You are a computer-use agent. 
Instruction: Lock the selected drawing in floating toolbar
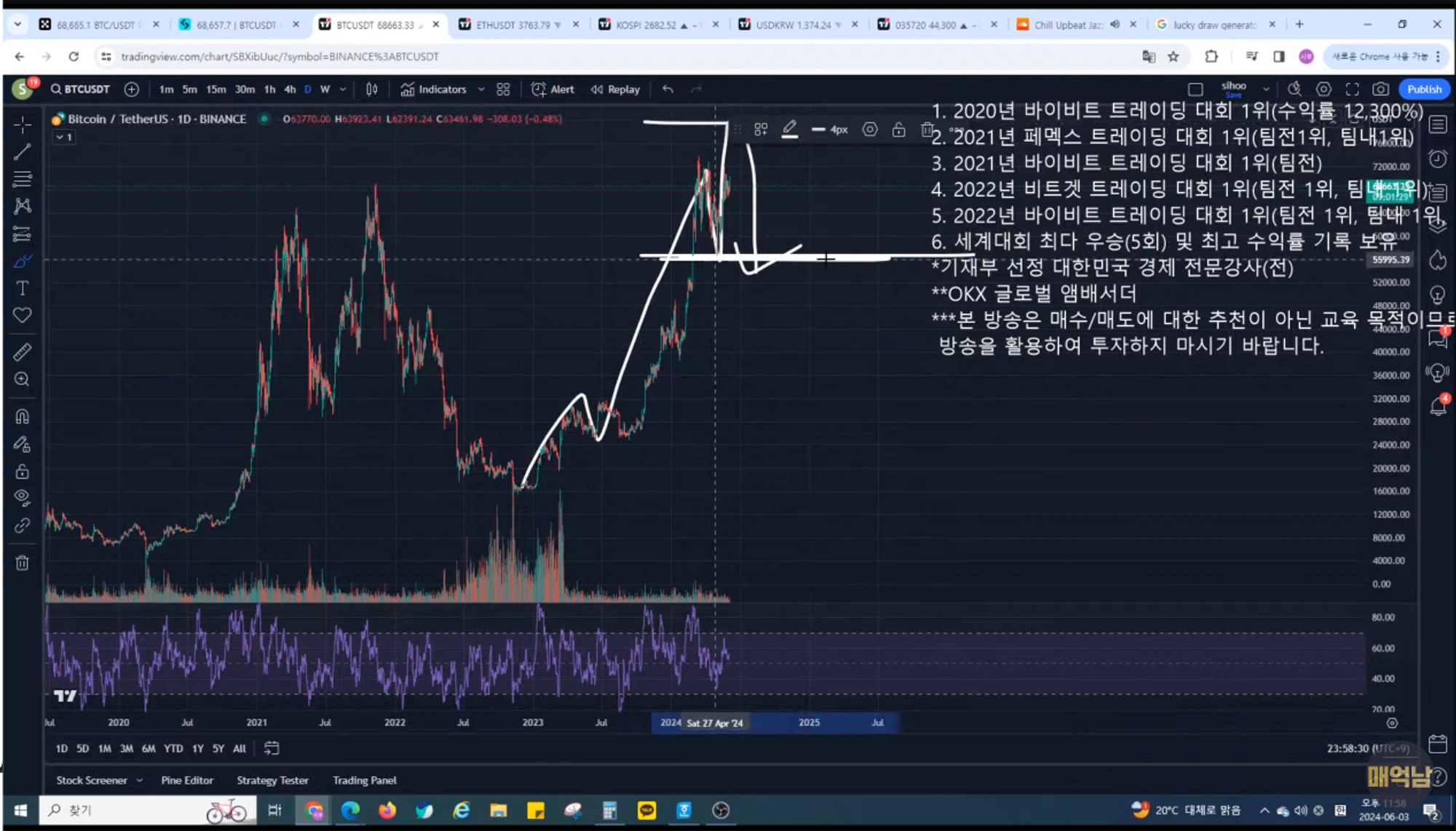pyautogui.click(x=899, y=130)
